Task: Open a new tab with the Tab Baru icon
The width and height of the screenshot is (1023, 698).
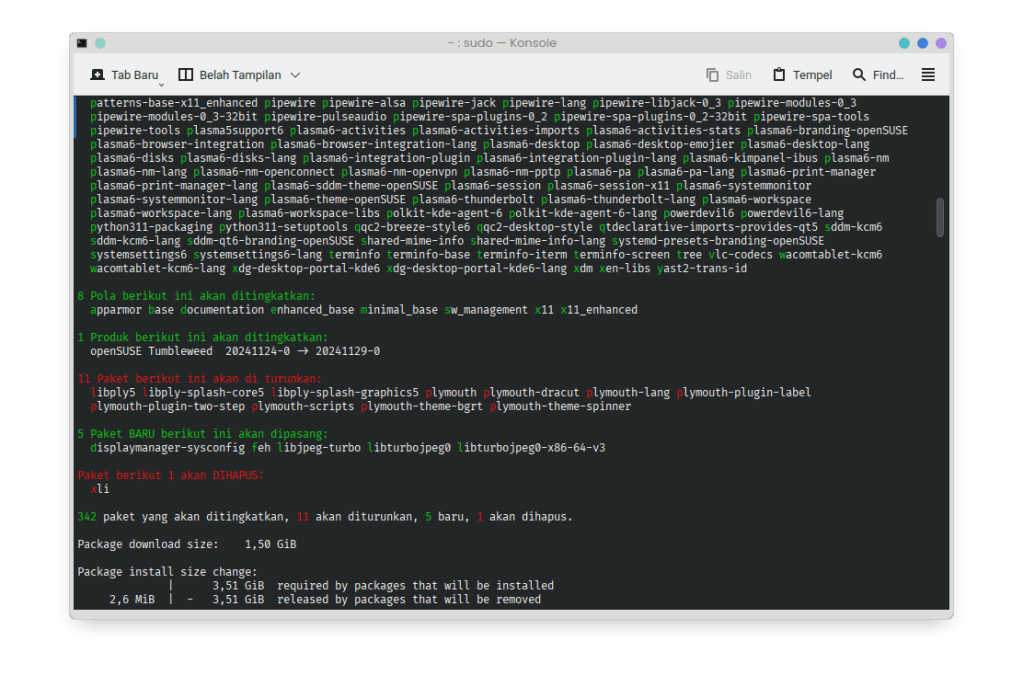Action: (97, 74)
